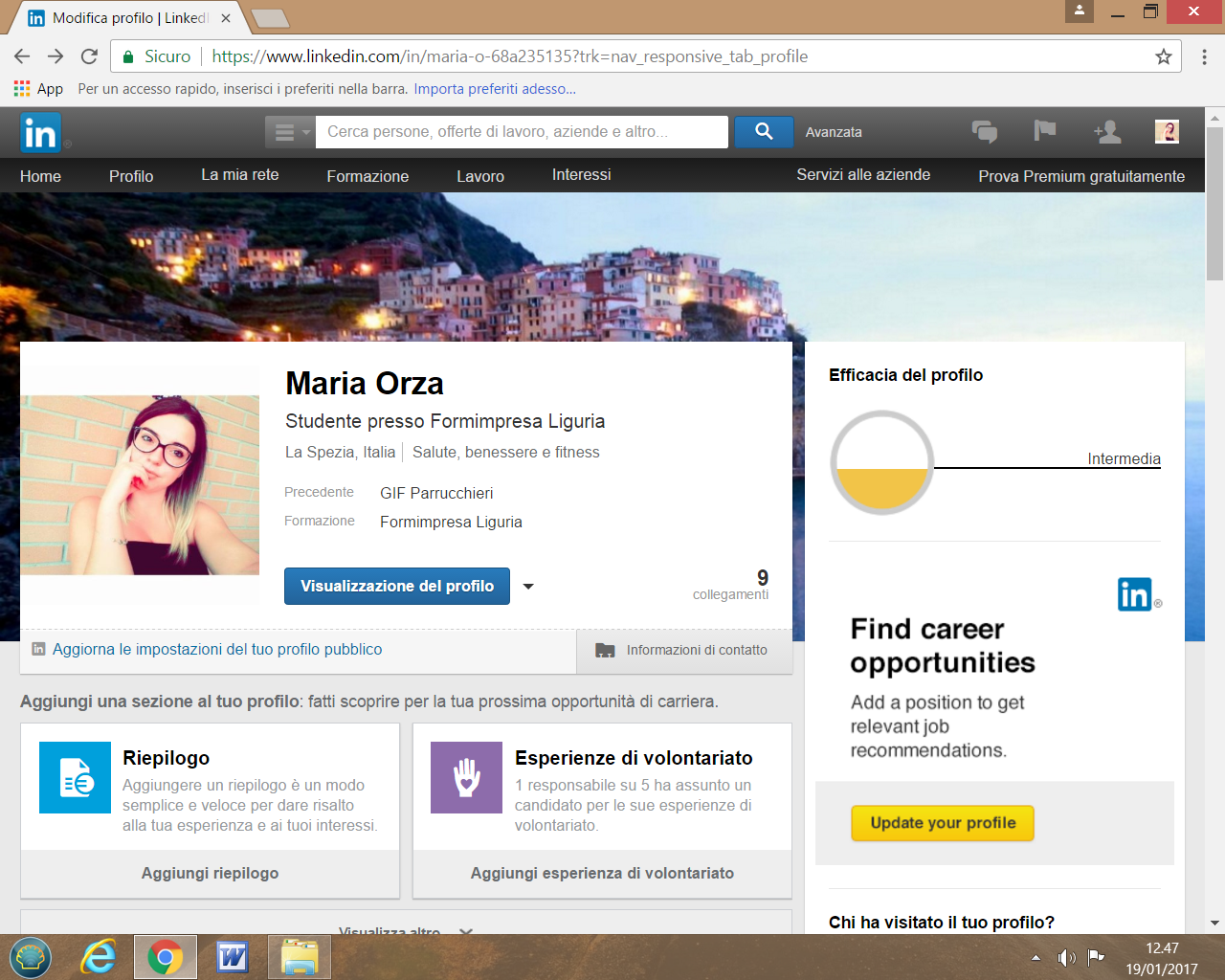This screenshot has width=1225, height=980.
Task: Click Aggiorna le impostazioni del profilo pubblico
Action: click(217, 650)
